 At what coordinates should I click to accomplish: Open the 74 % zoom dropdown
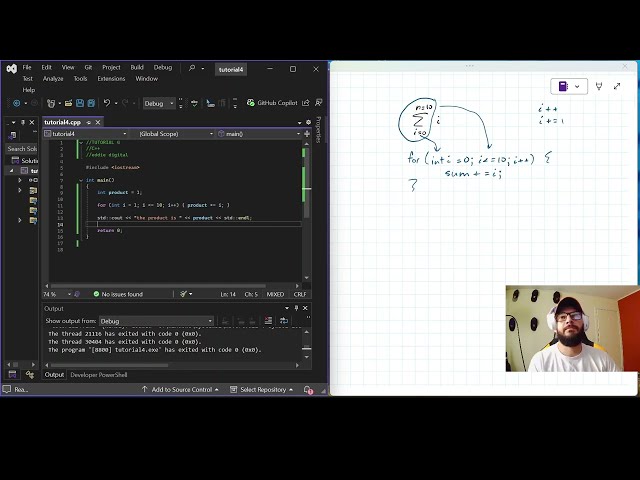click(x=57, y=294)
